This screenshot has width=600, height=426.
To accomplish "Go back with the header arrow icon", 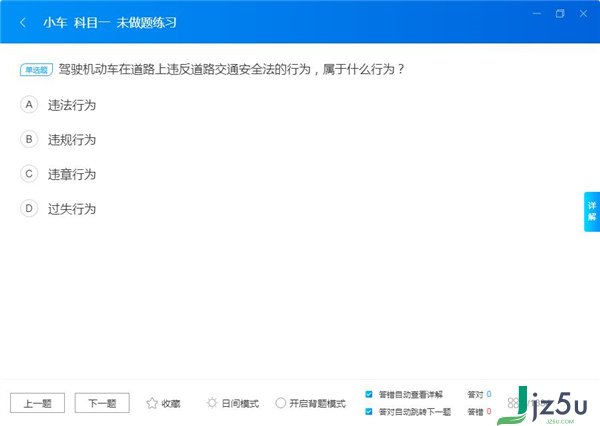I will (23, 23).
